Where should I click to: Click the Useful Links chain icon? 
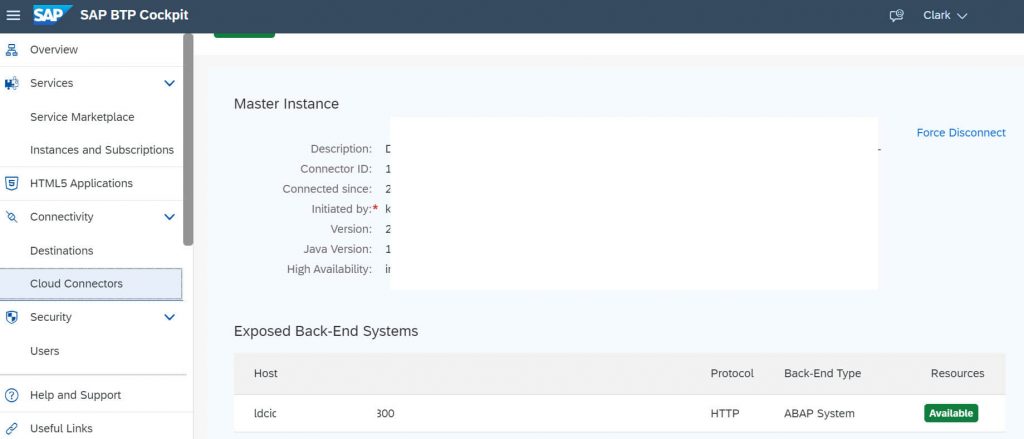click(12, 429)
